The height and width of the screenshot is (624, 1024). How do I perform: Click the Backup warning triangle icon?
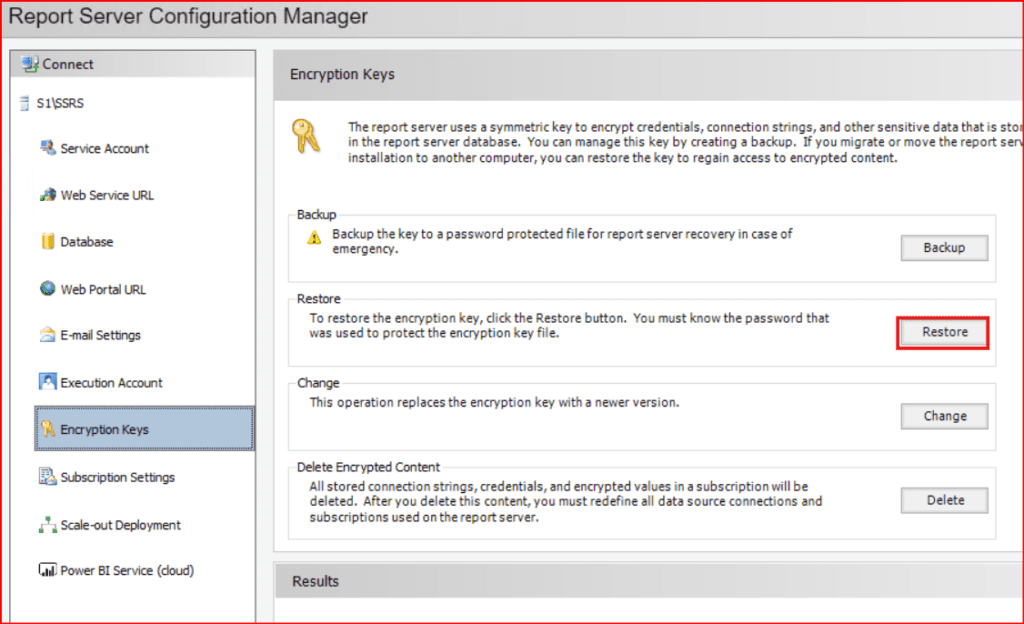pos(314,237)
